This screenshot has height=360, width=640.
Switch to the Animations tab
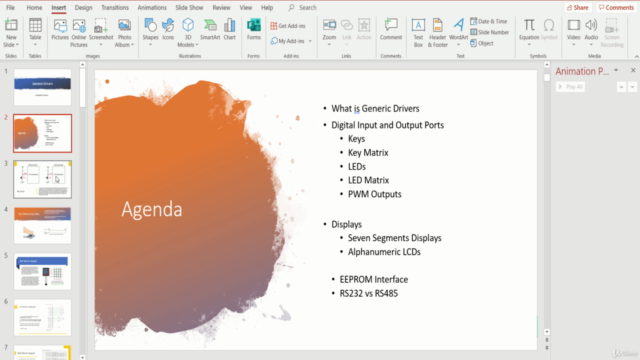(x=152, y=7)
